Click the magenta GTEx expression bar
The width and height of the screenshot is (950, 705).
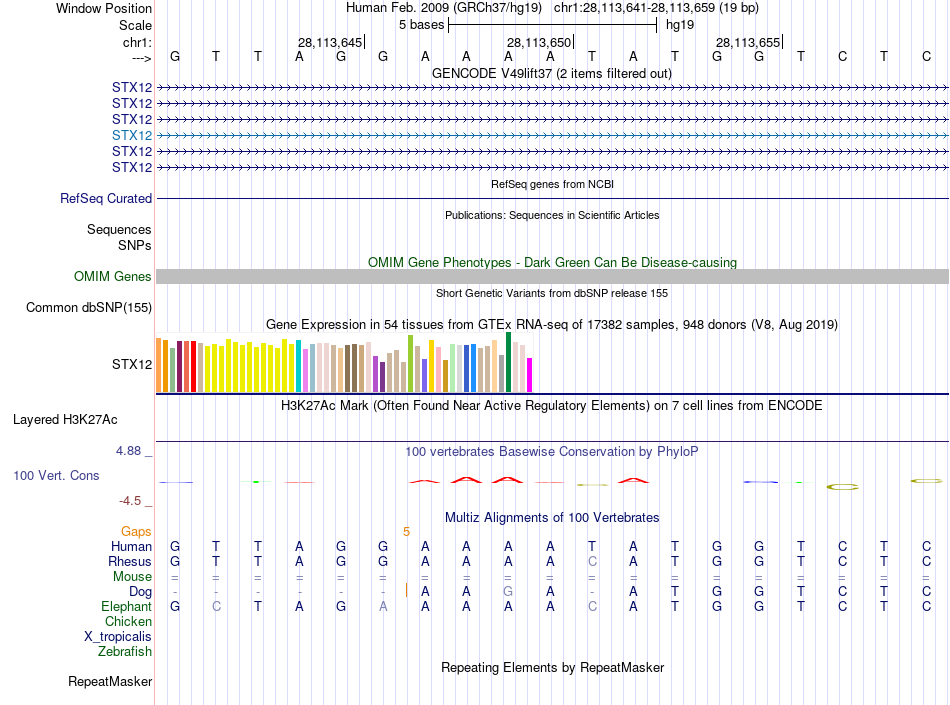[x=530, y=375]
